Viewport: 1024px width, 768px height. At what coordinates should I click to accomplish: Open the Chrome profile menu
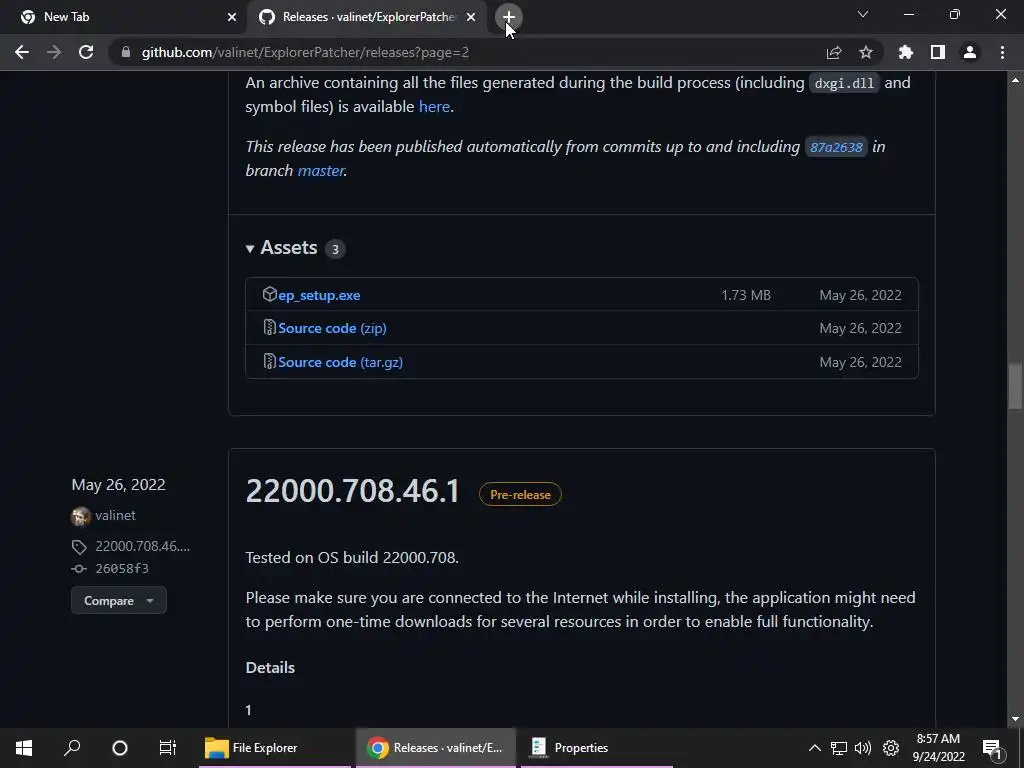tap(970, 52)
